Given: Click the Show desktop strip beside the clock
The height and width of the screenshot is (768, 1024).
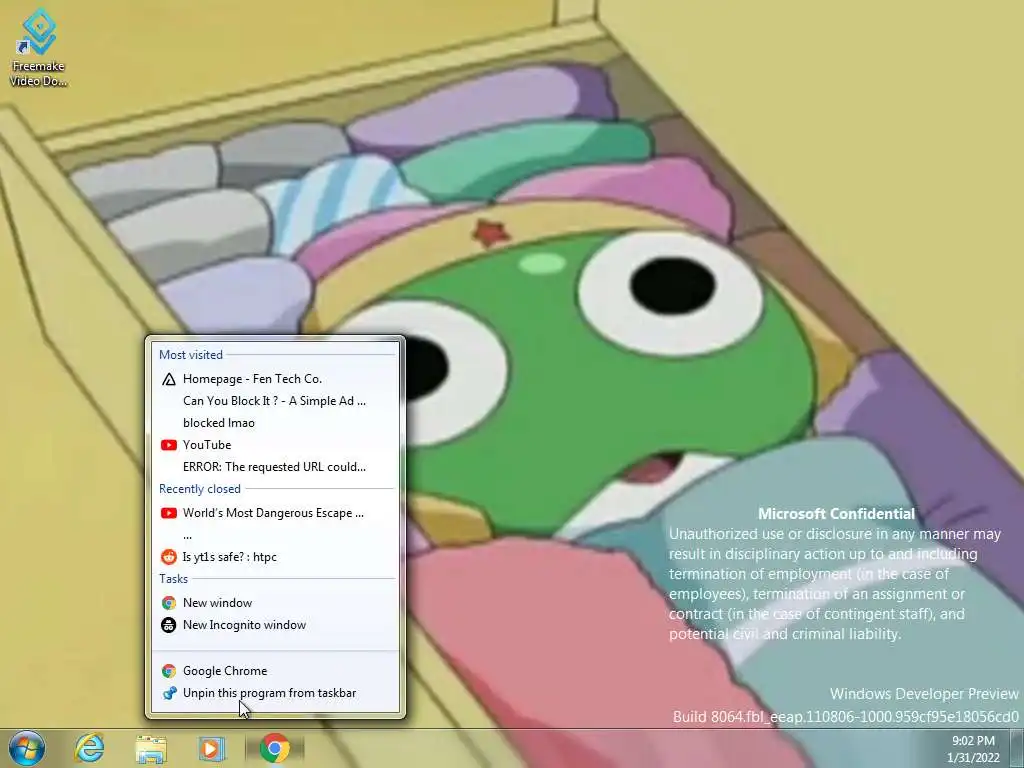Looking at the screenshot, I should [x=1017, y=748].
